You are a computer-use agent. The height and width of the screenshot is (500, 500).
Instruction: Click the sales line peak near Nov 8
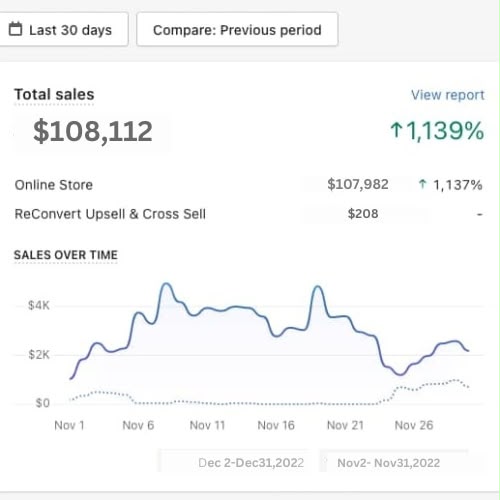point(167,284)
